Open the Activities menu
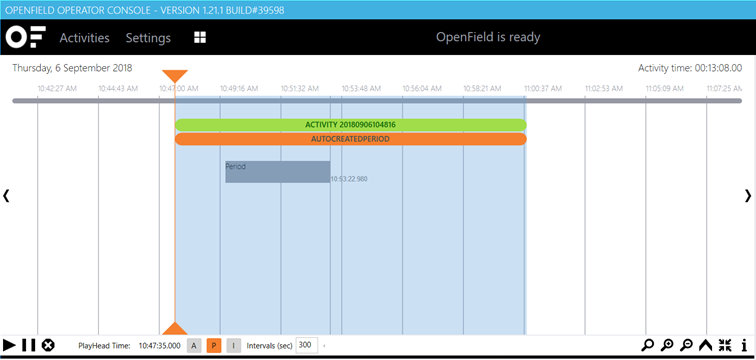Screen dimensions: 756x360 coord(84,38)
